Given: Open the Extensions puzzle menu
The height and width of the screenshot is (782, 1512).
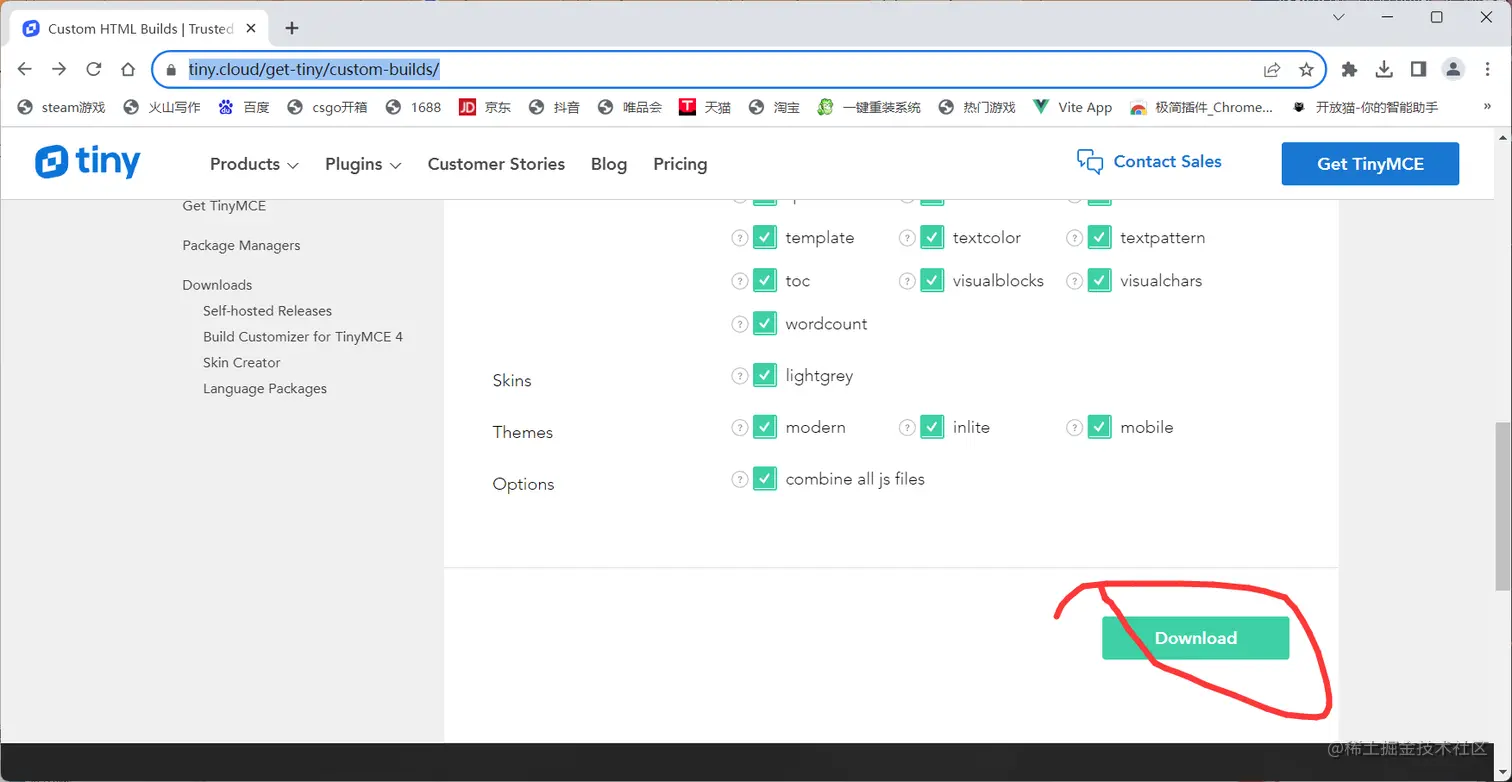Looking at the screenshot, I should tap(1350, 69).
